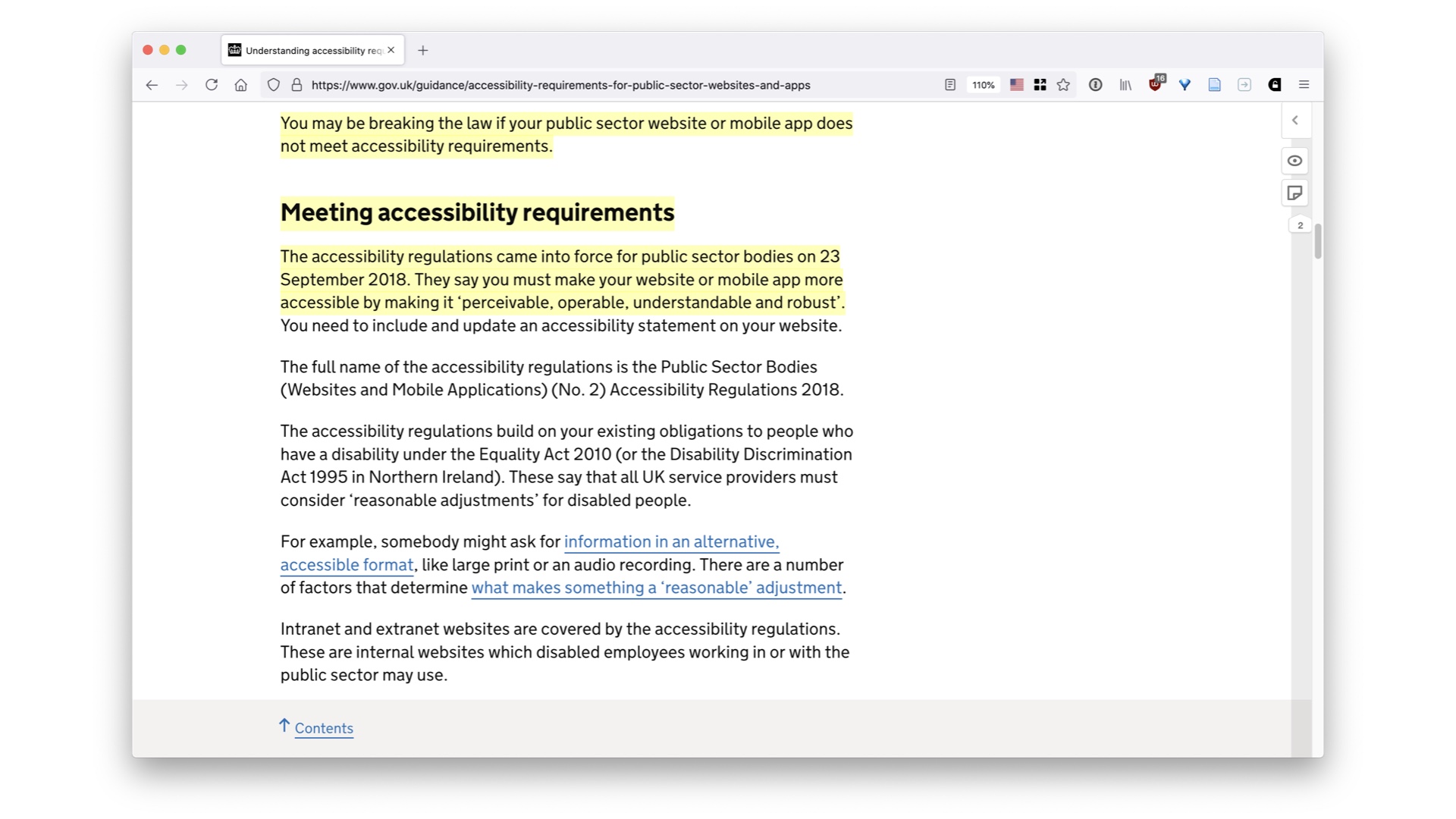Viewport: 1456px width, 819px height.
Task: Jump to Contents link at page bottom
Action: pos(324,728)
